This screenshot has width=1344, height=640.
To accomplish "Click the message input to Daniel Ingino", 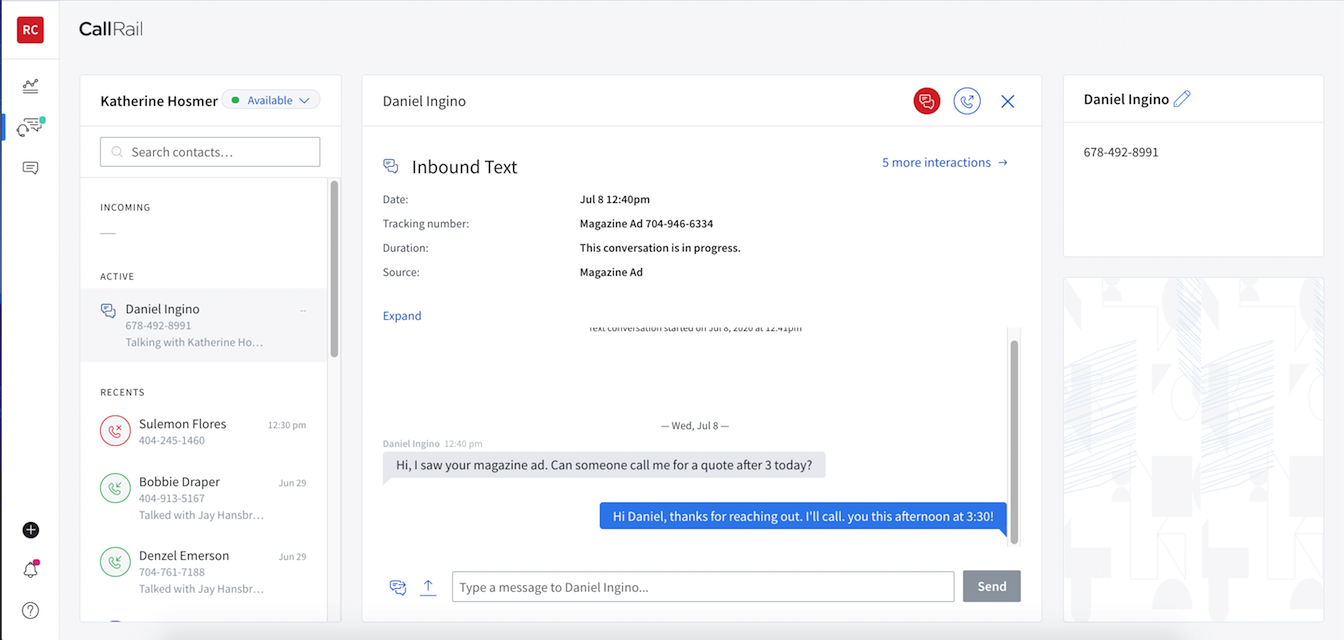I will pyautogui.click(x=703, y=587).
